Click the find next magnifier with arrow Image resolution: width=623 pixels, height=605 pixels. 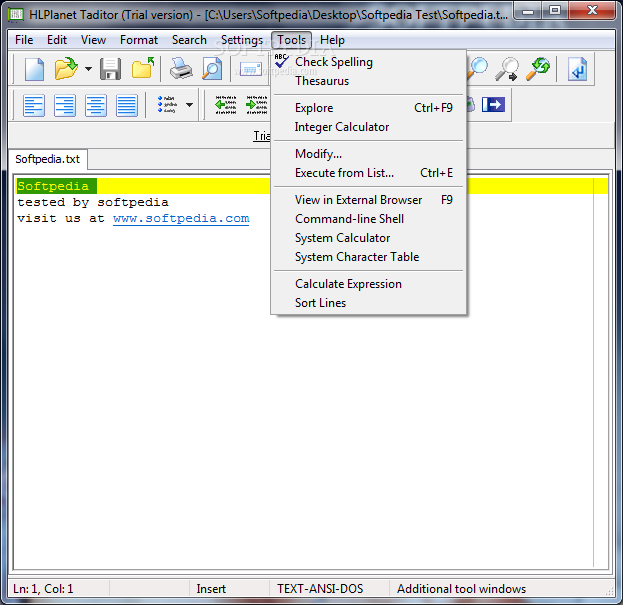[507, 69]
